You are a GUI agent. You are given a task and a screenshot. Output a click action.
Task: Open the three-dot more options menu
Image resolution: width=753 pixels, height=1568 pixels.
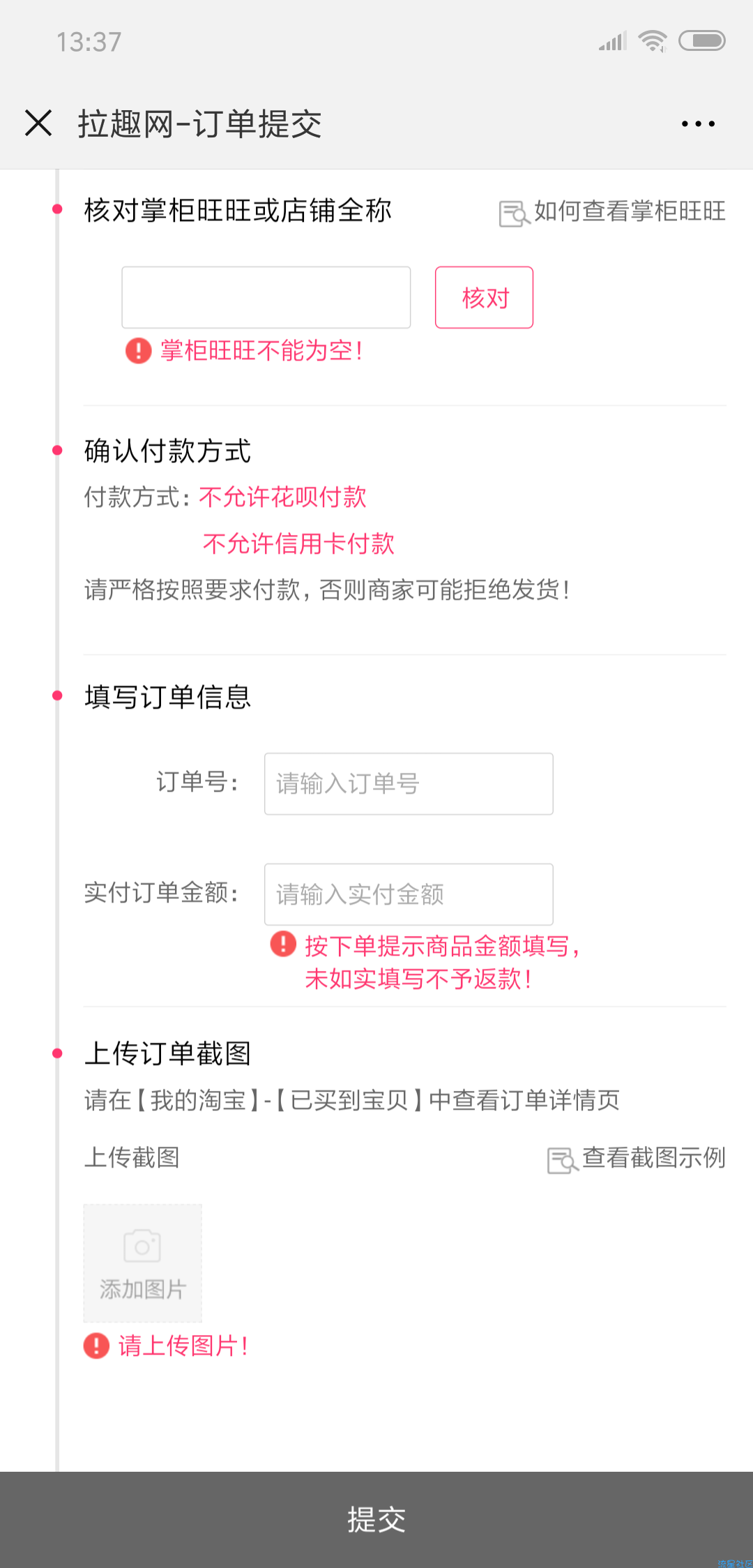point(698,124)
